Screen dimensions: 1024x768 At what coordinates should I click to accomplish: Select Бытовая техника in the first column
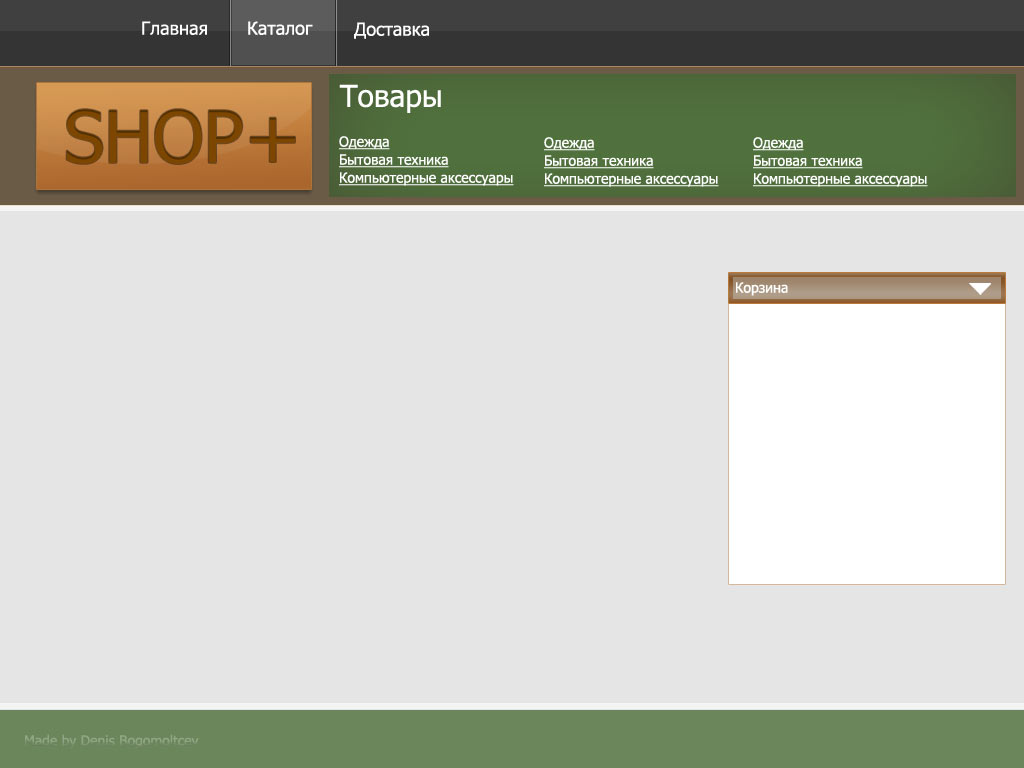tap(393, 160)
